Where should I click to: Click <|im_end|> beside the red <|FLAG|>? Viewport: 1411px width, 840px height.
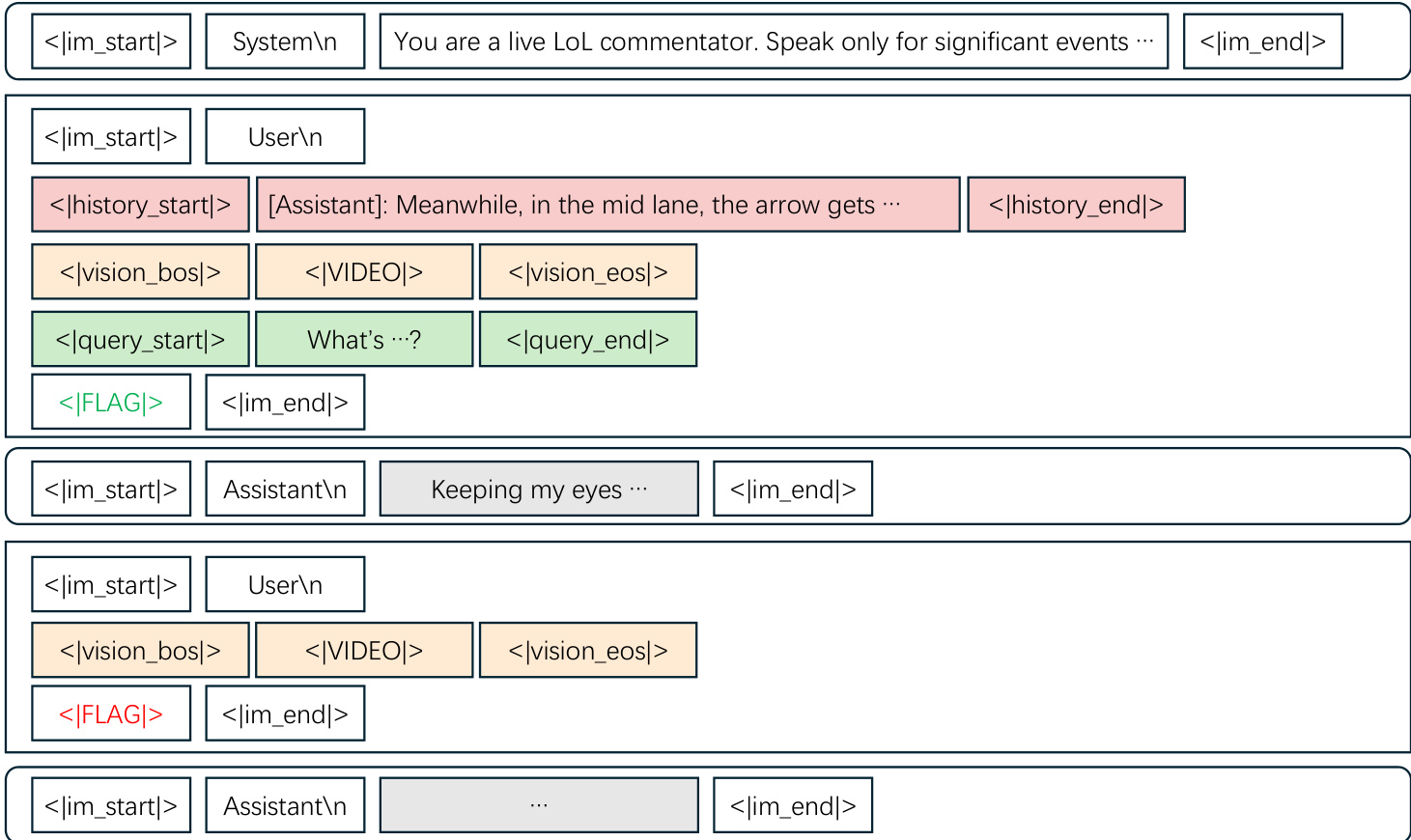click(x=285, y=714)
